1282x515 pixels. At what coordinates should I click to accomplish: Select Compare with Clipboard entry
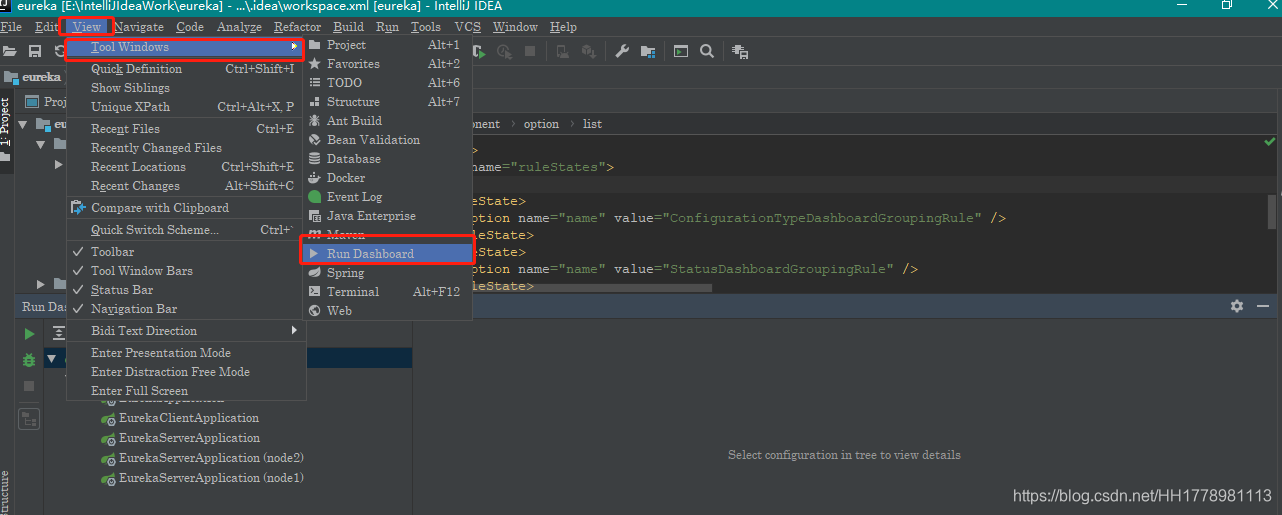[x=185, y=208]
